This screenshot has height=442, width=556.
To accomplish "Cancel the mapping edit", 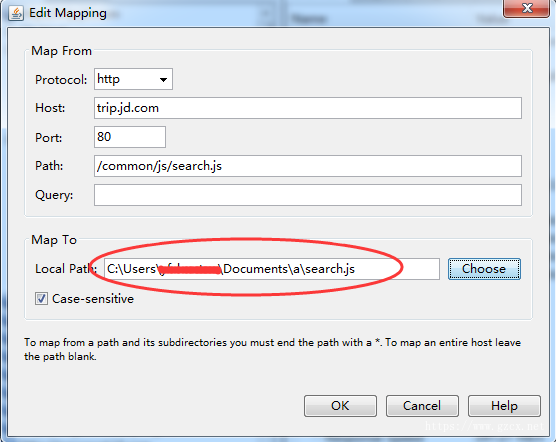I will [422, 406].
